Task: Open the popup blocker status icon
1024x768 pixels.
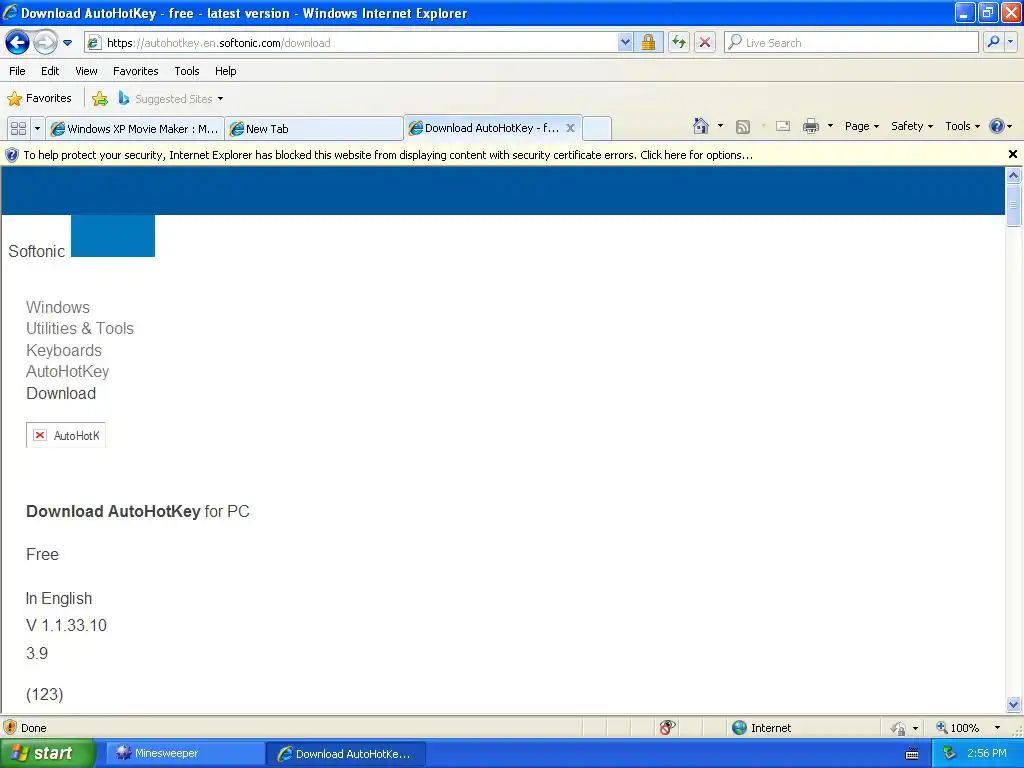Action: pos(667,728)
